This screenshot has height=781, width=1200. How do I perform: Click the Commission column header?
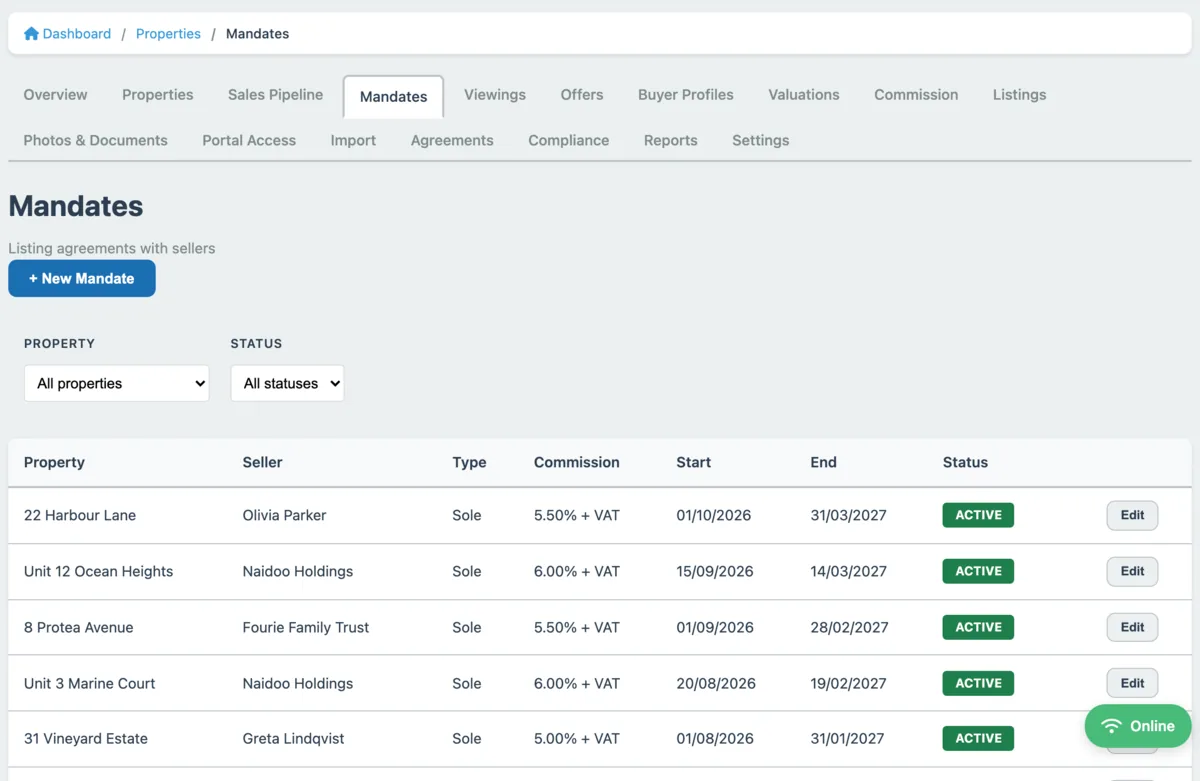click(x=577, y=463)
